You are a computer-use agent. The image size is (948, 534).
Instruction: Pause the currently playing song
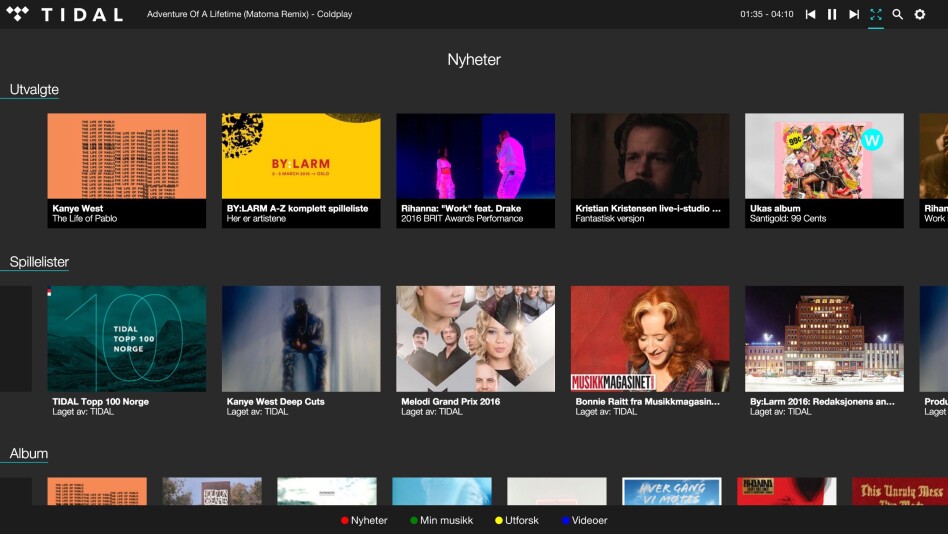(x=832, y=14)
